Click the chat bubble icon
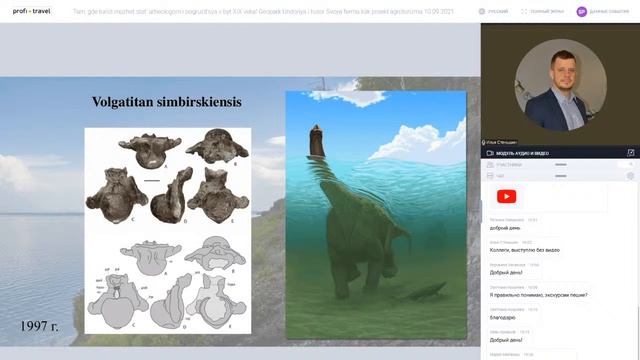Screen dimensions: 640x360 tap(490, 176)
